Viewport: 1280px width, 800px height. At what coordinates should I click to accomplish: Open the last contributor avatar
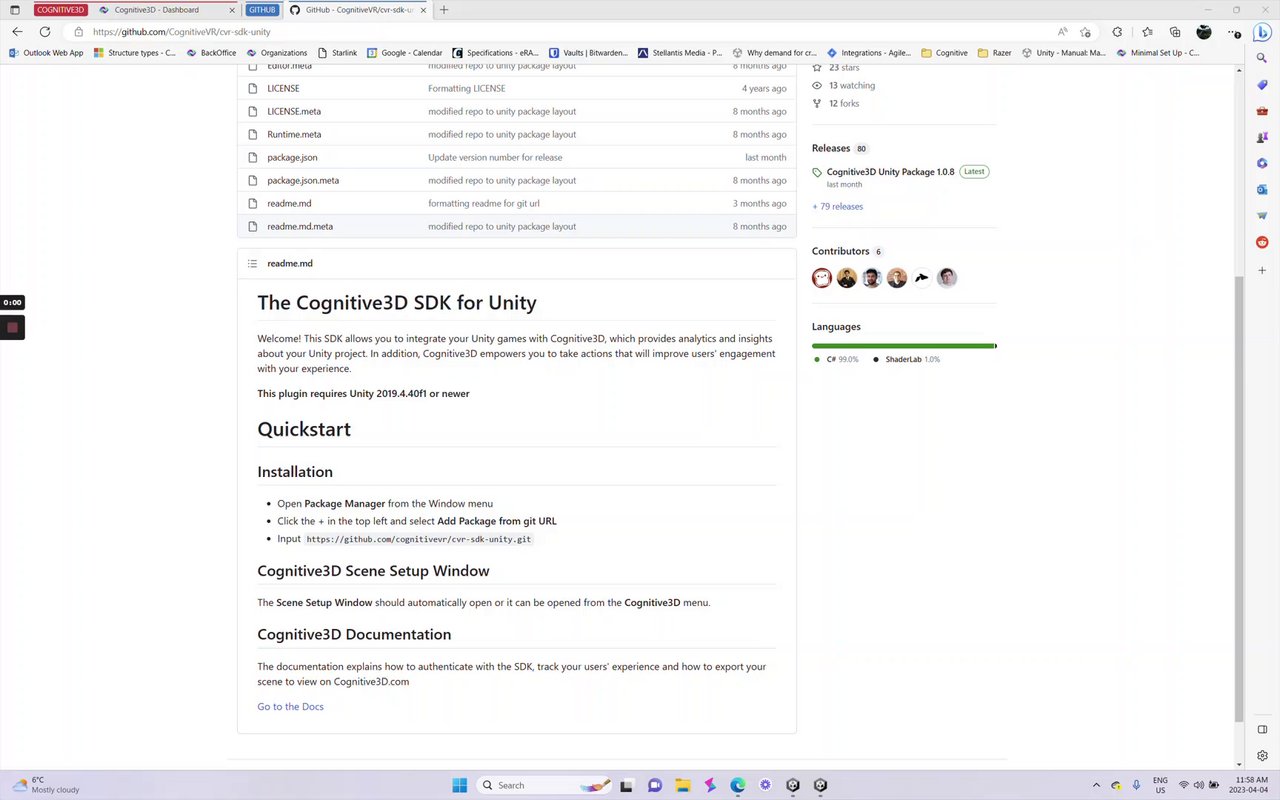(947, 278)
